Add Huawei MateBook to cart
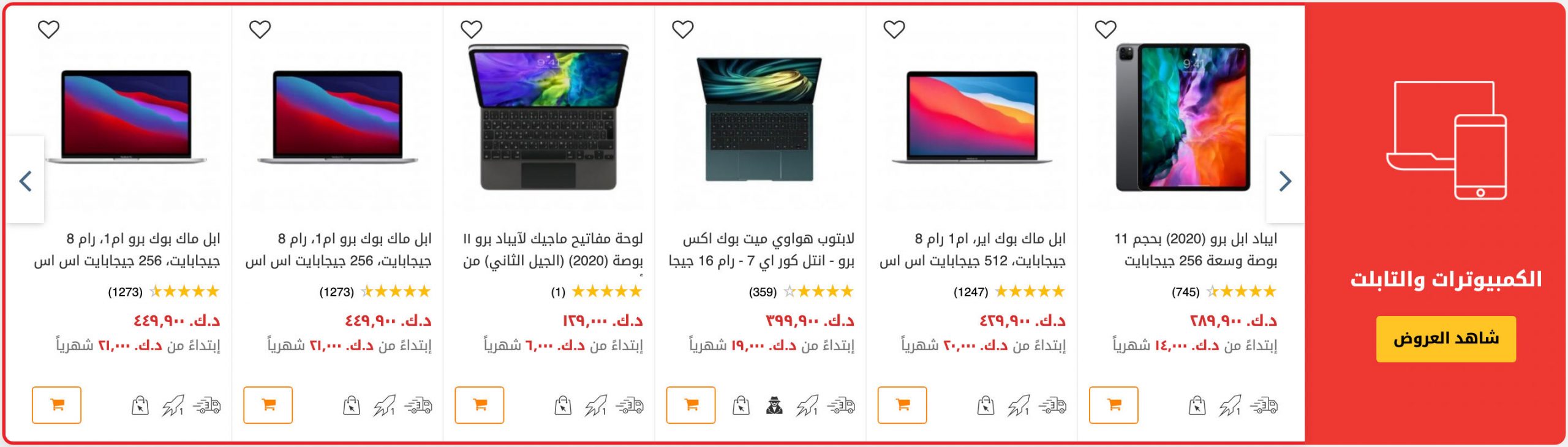 691,405
